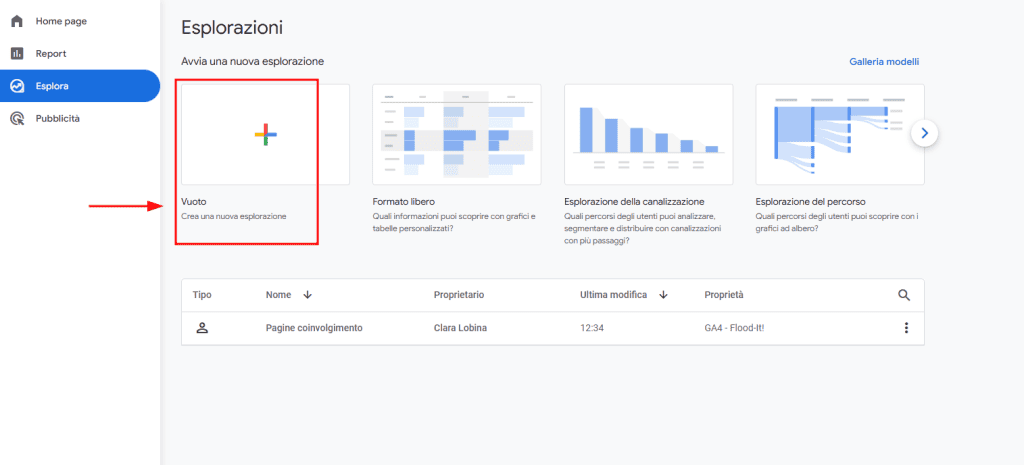Select the Formato libero template thumbnail

pos(456,135)
